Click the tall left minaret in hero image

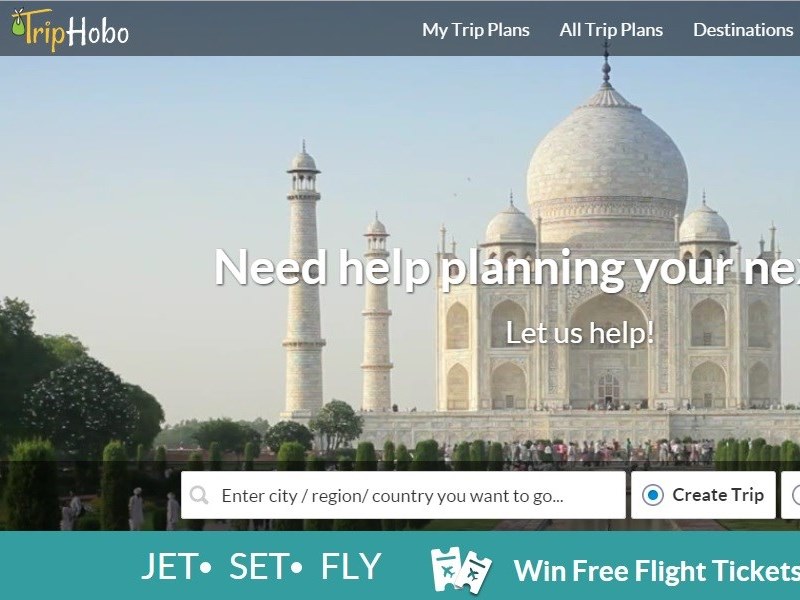pyautogui.click(x=304, y=281)
